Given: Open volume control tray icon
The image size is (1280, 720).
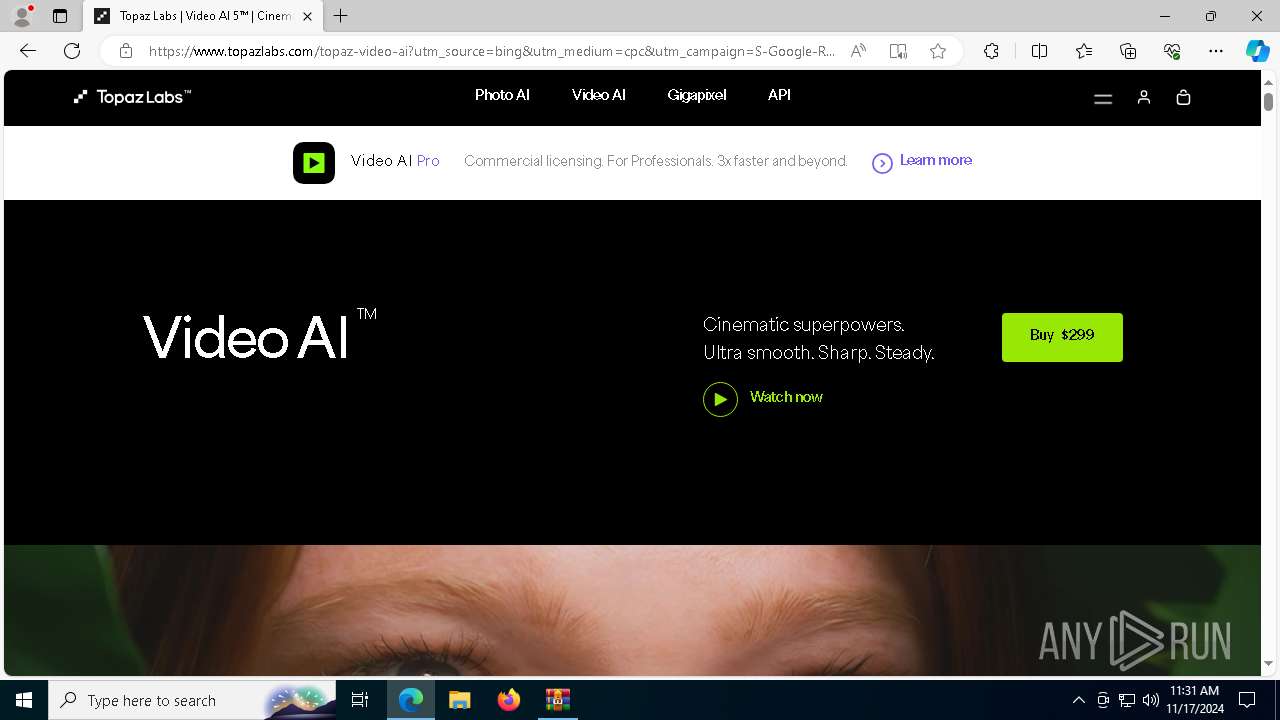Looking at the screenshot, I should pyautogui.click(x=1150, y=700).
